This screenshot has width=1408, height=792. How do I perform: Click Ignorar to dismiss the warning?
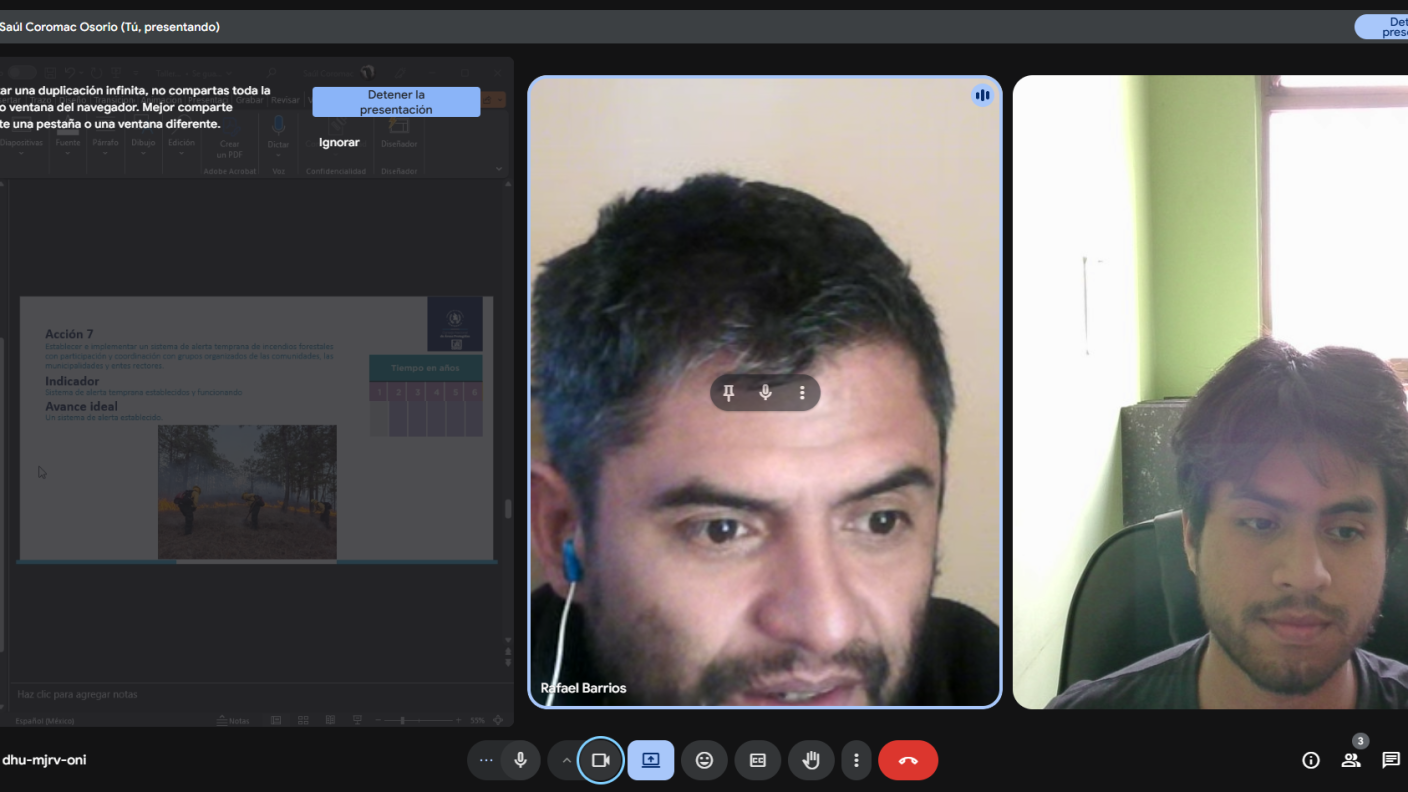pos(339,142)
